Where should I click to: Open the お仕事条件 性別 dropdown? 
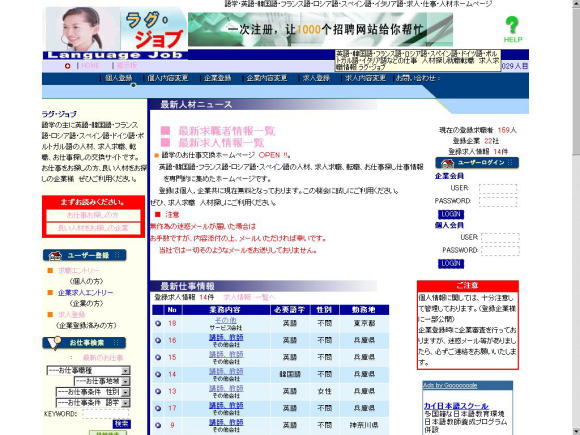(x=93, y=392)
